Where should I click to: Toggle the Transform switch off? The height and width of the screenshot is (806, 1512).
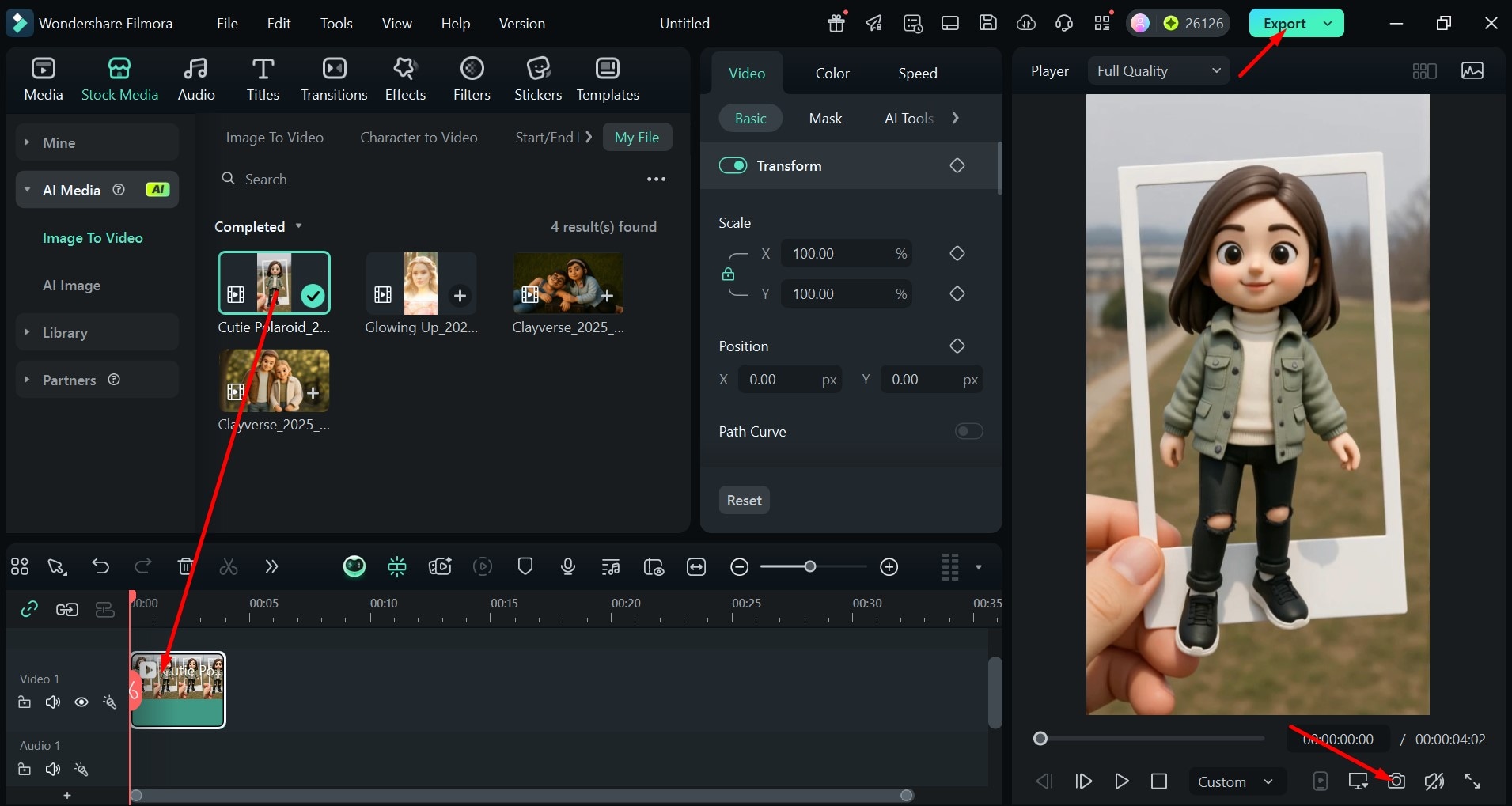coord(733,165)
